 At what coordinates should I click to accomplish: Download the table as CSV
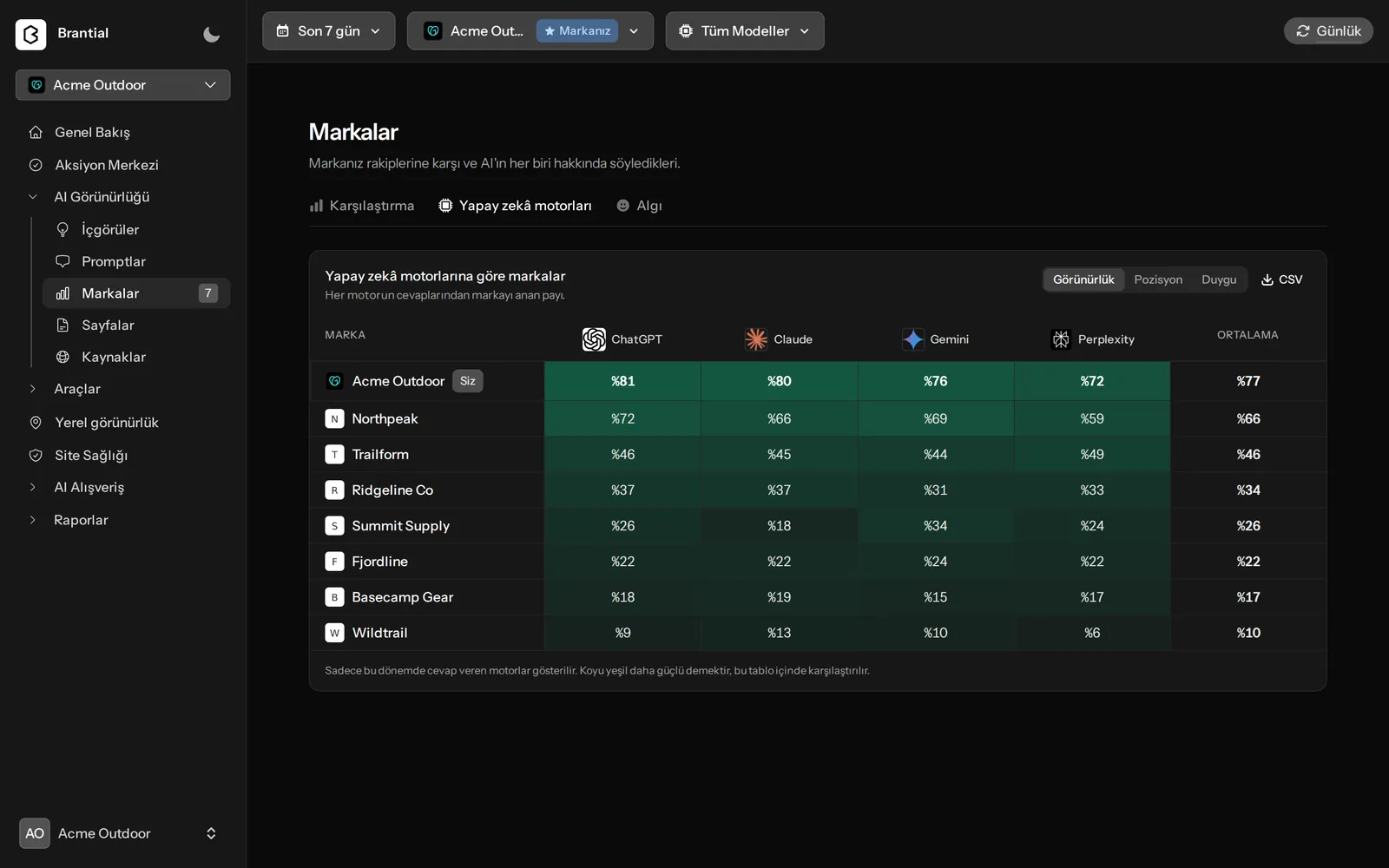point(1282,279)
